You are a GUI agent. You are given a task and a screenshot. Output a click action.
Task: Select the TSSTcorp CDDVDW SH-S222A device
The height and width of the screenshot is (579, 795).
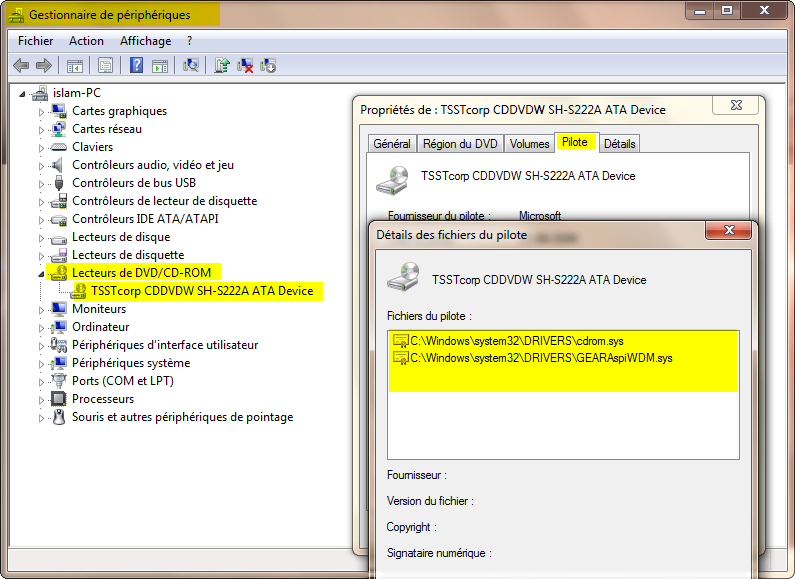pos(201,291)
